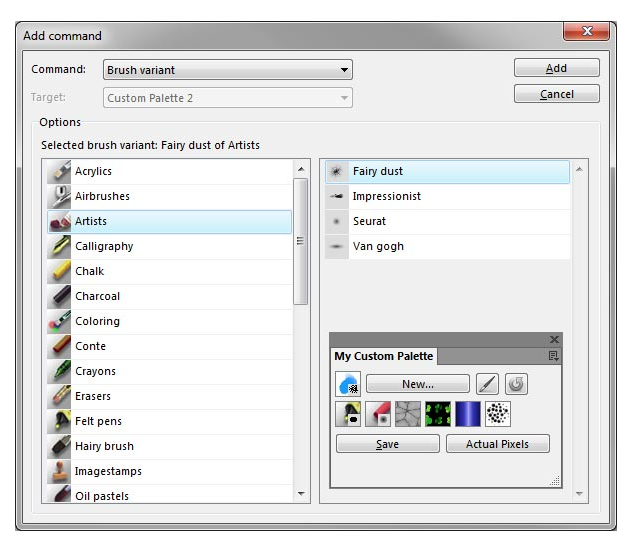Select Oil pastels in category list
Viewport: 626px width, 541px height.
[169, 494]
